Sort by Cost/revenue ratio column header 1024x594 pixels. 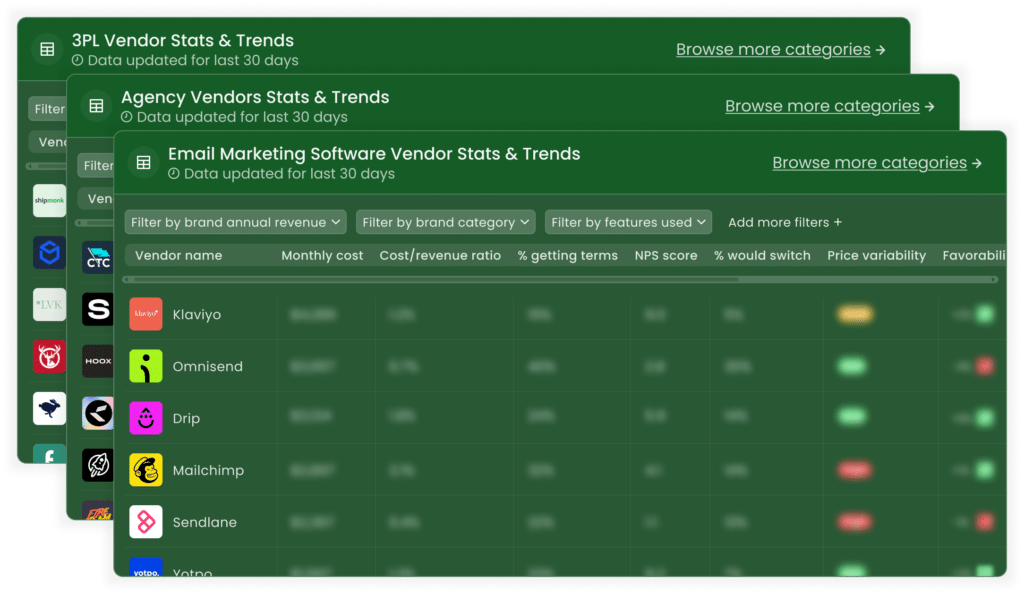point(440,255)
